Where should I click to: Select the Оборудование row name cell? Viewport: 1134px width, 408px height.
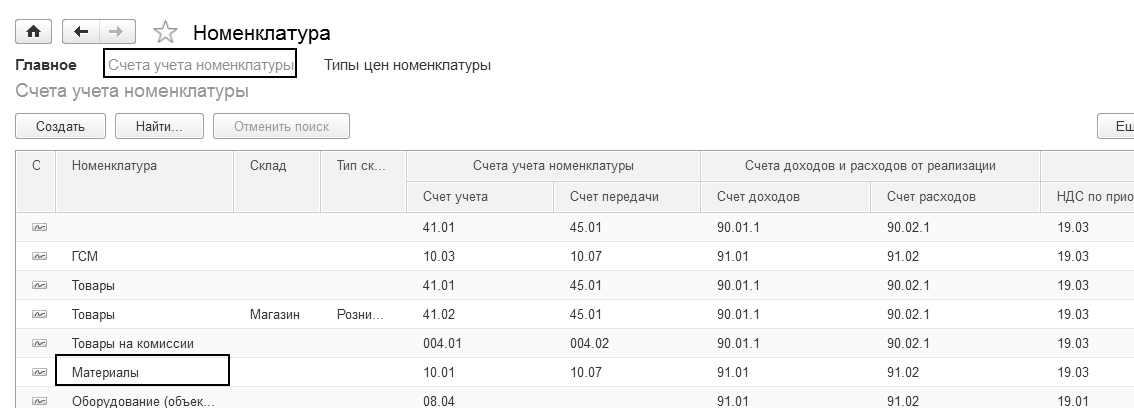point(143,401)
